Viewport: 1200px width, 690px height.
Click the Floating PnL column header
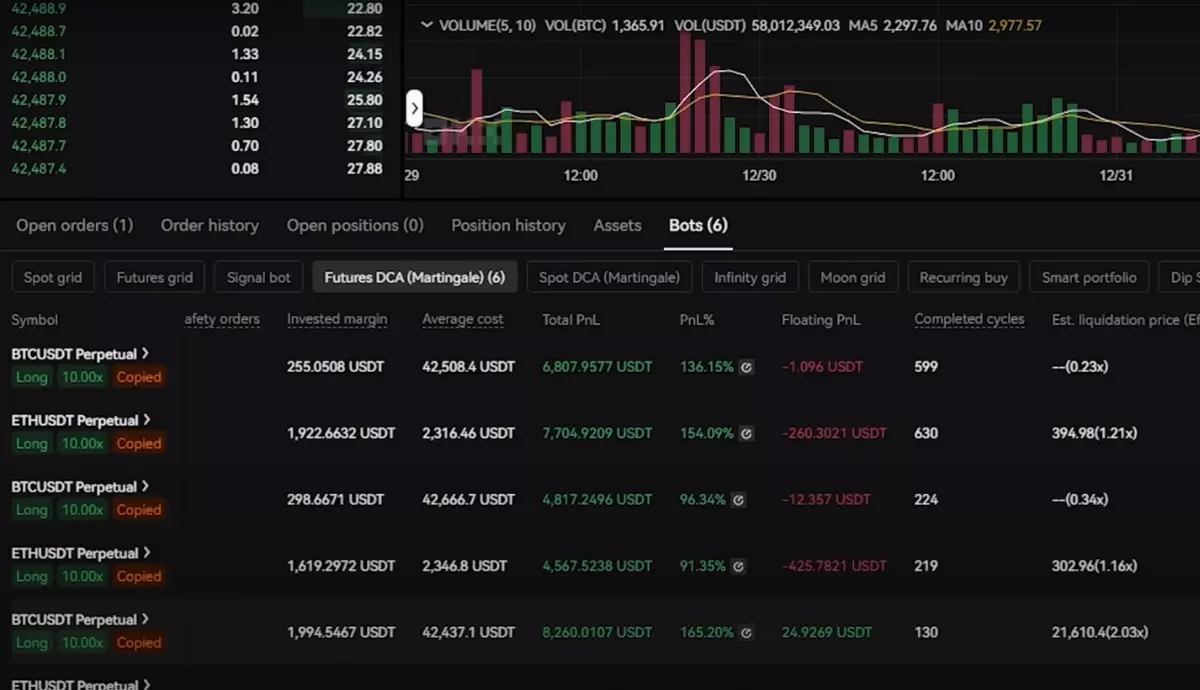[821, 320]
